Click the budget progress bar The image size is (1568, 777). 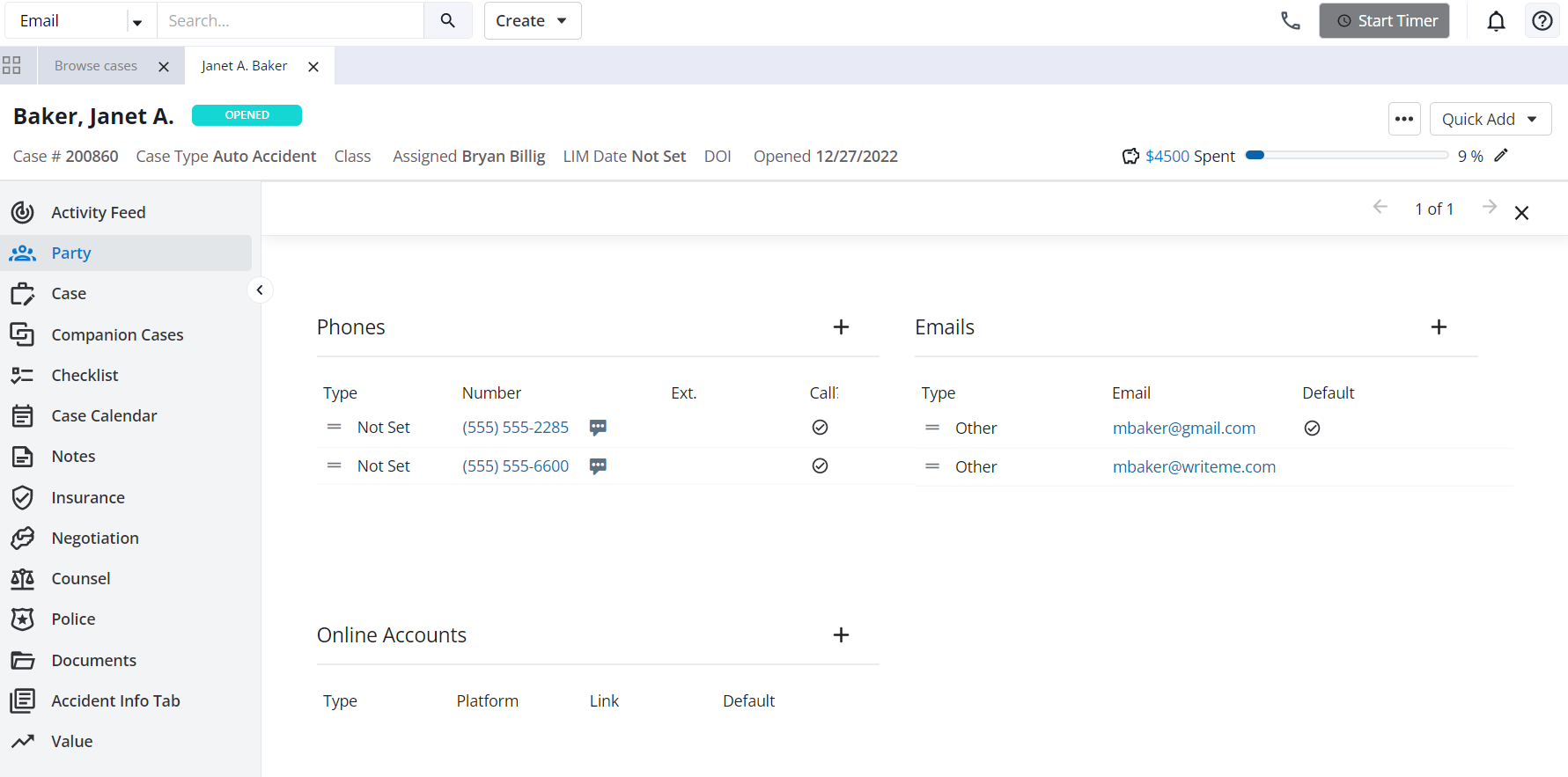pos(1347,155)
